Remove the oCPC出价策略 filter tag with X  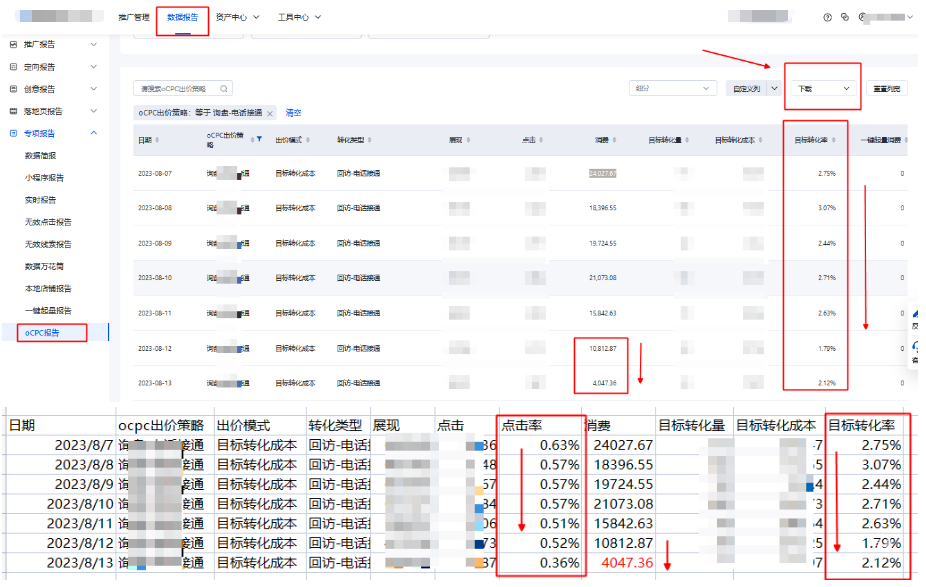(270, 113)
